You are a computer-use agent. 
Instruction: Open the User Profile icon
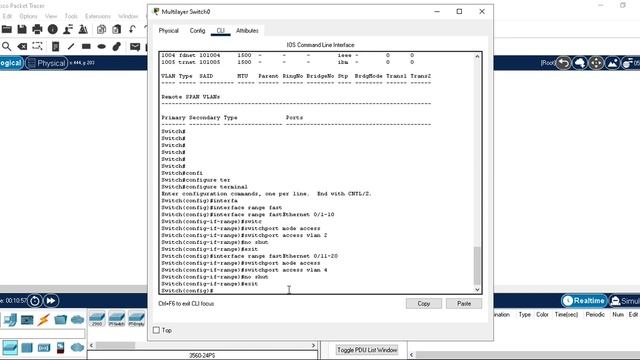click(68, 29)
